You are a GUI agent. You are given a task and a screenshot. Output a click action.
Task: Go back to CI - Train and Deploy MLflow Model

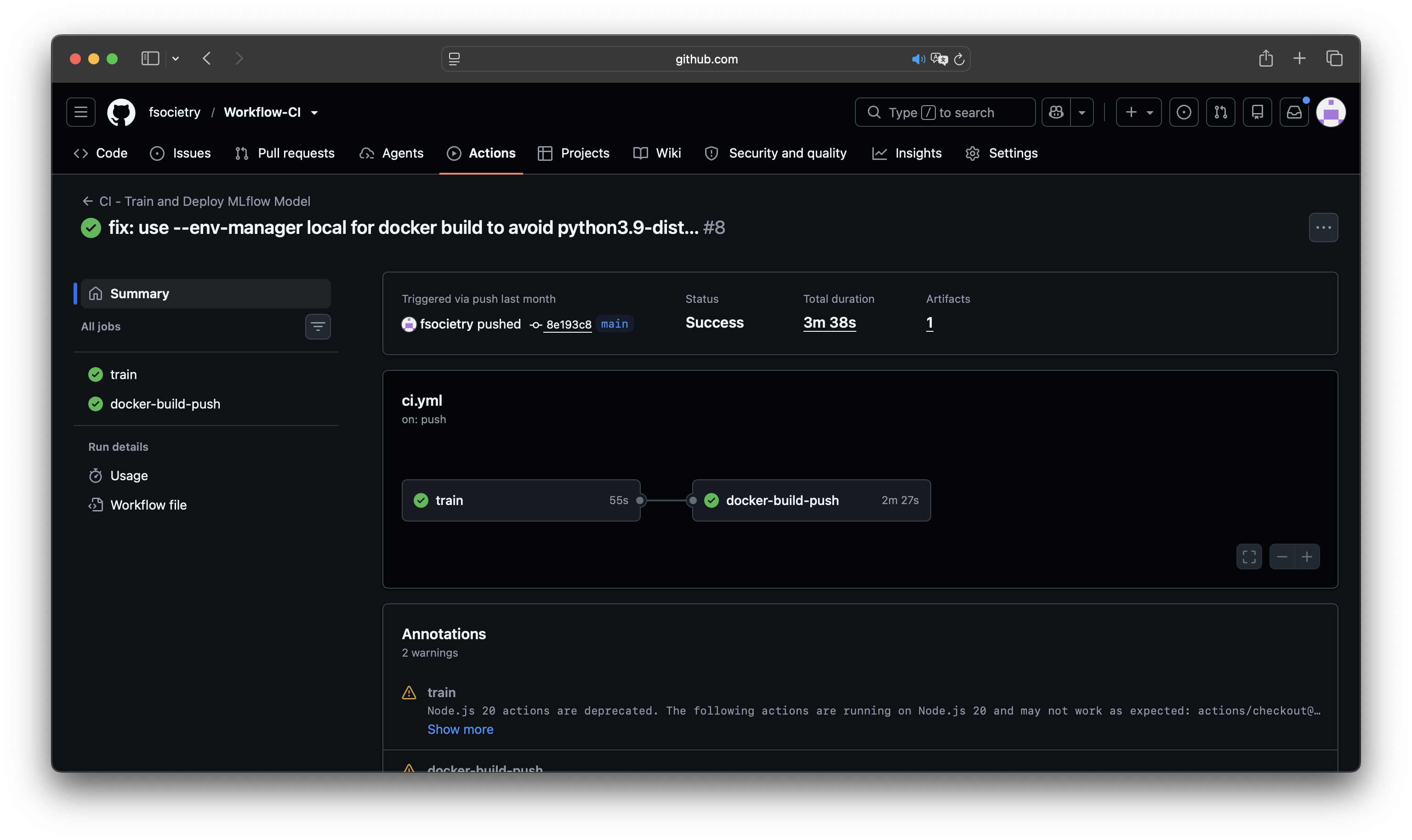[x=196, y=201]
